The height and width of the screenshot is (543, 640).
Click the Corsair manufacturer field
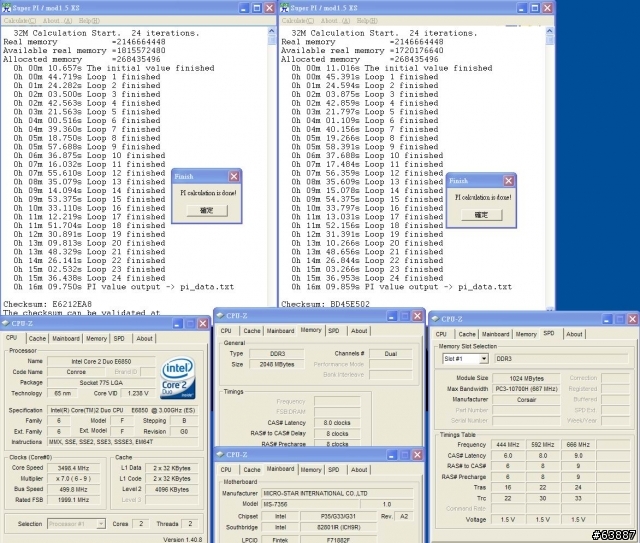click(x=526, y=400)
